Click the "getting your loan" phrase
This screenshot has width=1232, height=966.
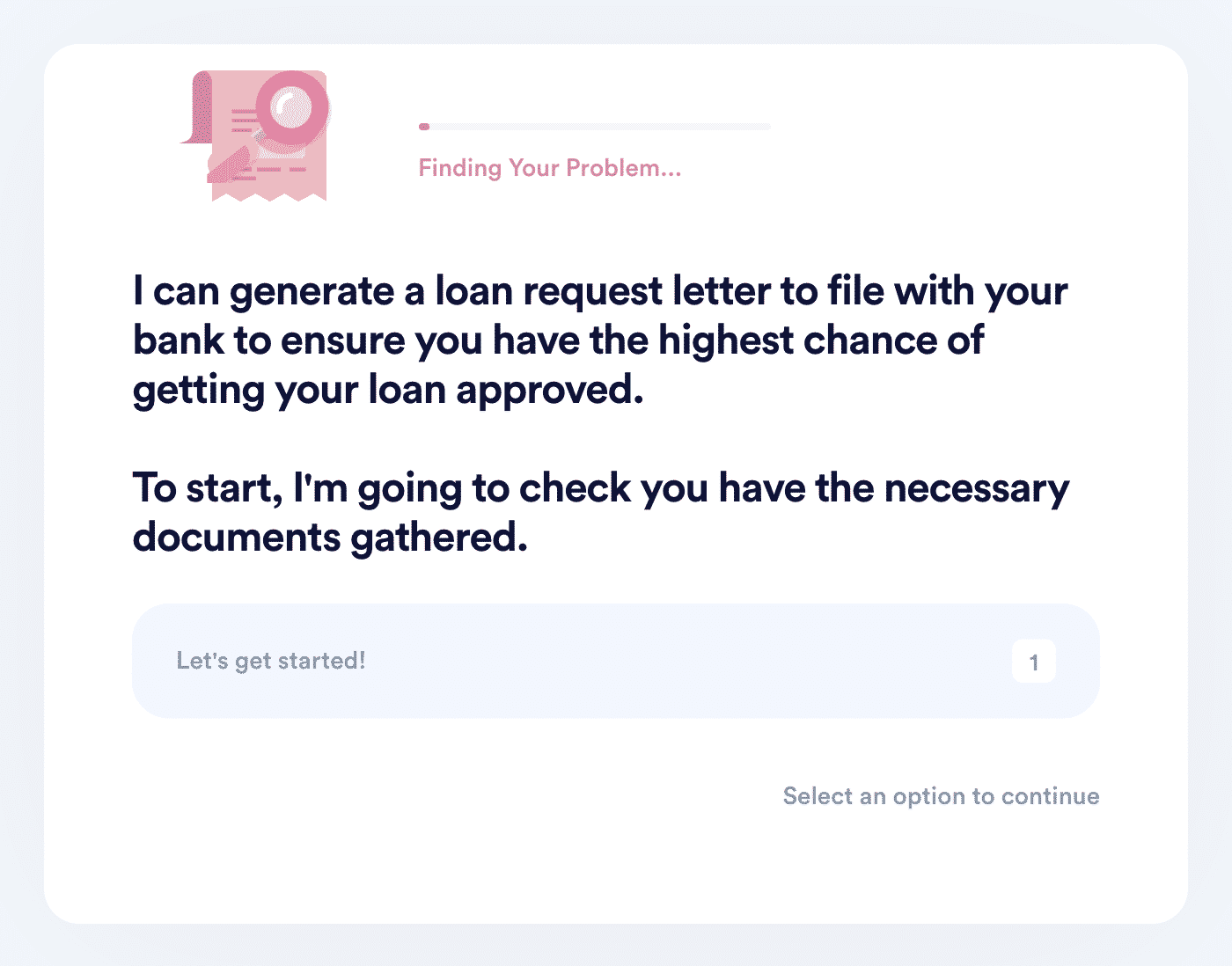tap(290, 390)
